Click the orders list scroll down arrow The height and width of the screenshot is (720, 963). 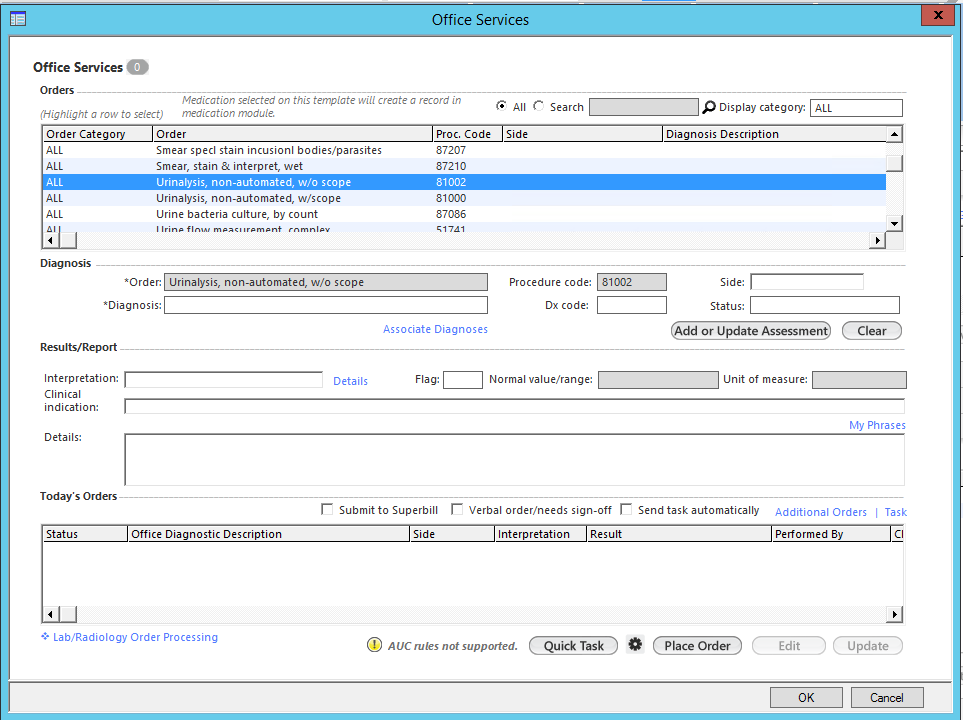tap(895, 224)
